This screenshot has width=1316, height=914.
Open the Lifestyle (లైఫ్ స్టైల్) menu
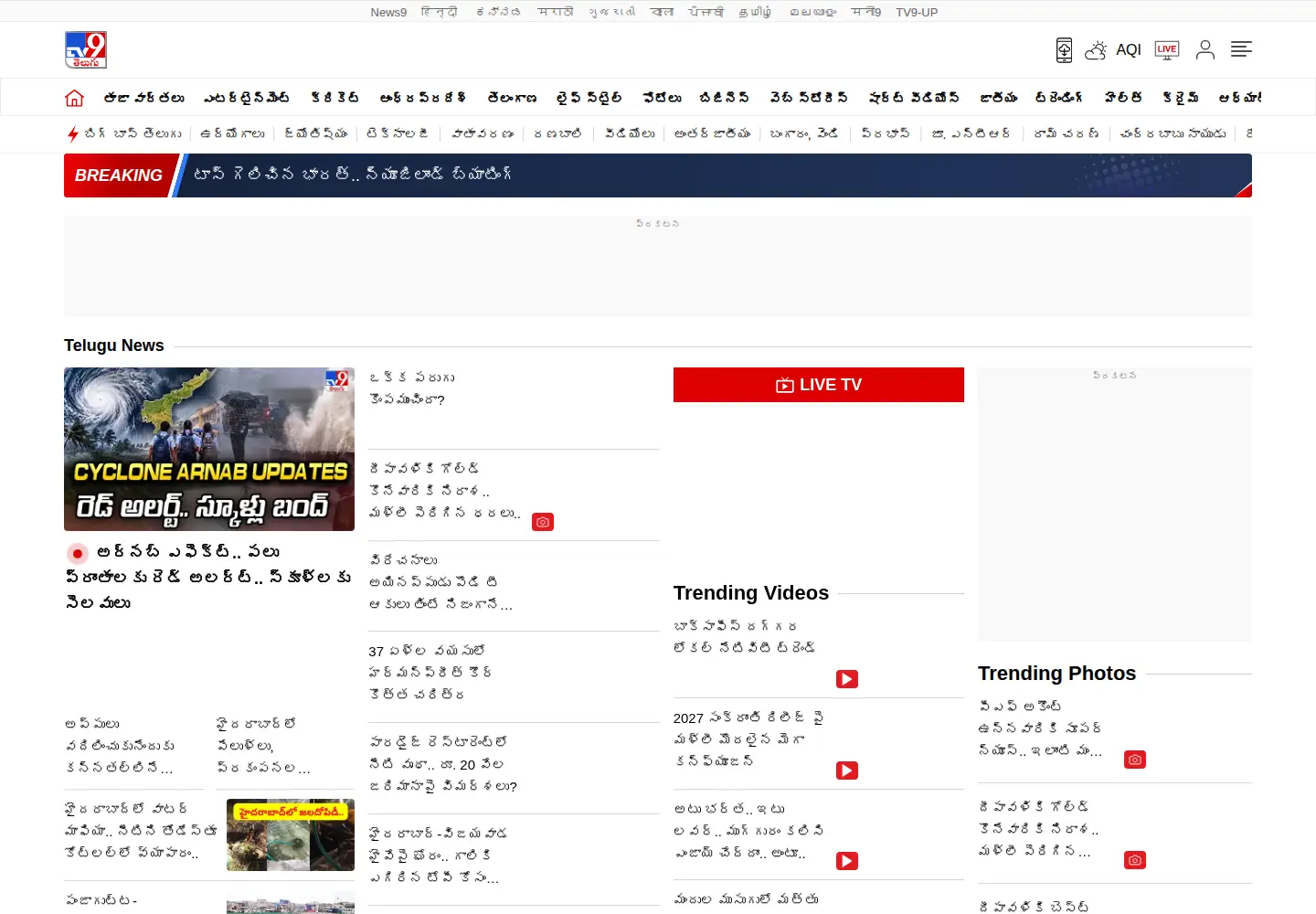589,98
